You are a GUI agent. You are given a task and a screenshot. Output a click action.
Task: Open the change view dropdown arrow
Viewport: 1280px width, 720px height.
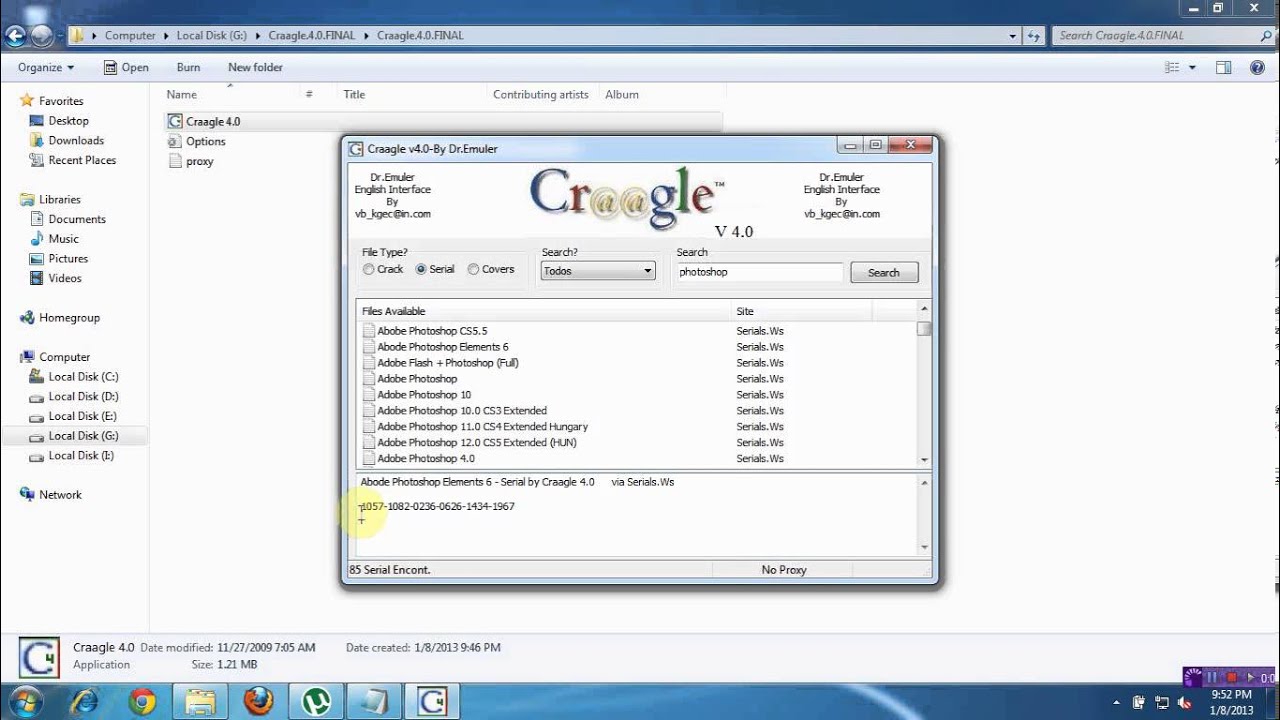coord(1192,67)
